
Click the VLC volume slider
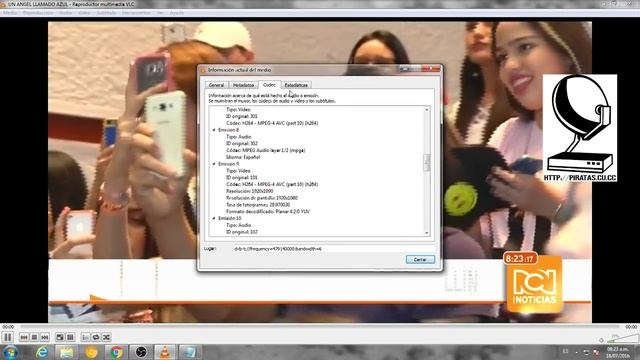pyautogui.click(x=622, y=338)
